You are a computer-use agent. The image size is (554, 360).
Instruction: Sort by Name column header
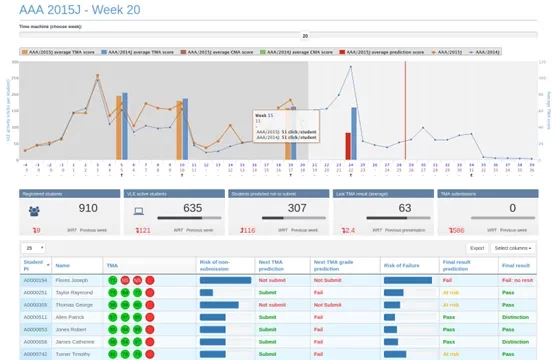coord(63,265)
